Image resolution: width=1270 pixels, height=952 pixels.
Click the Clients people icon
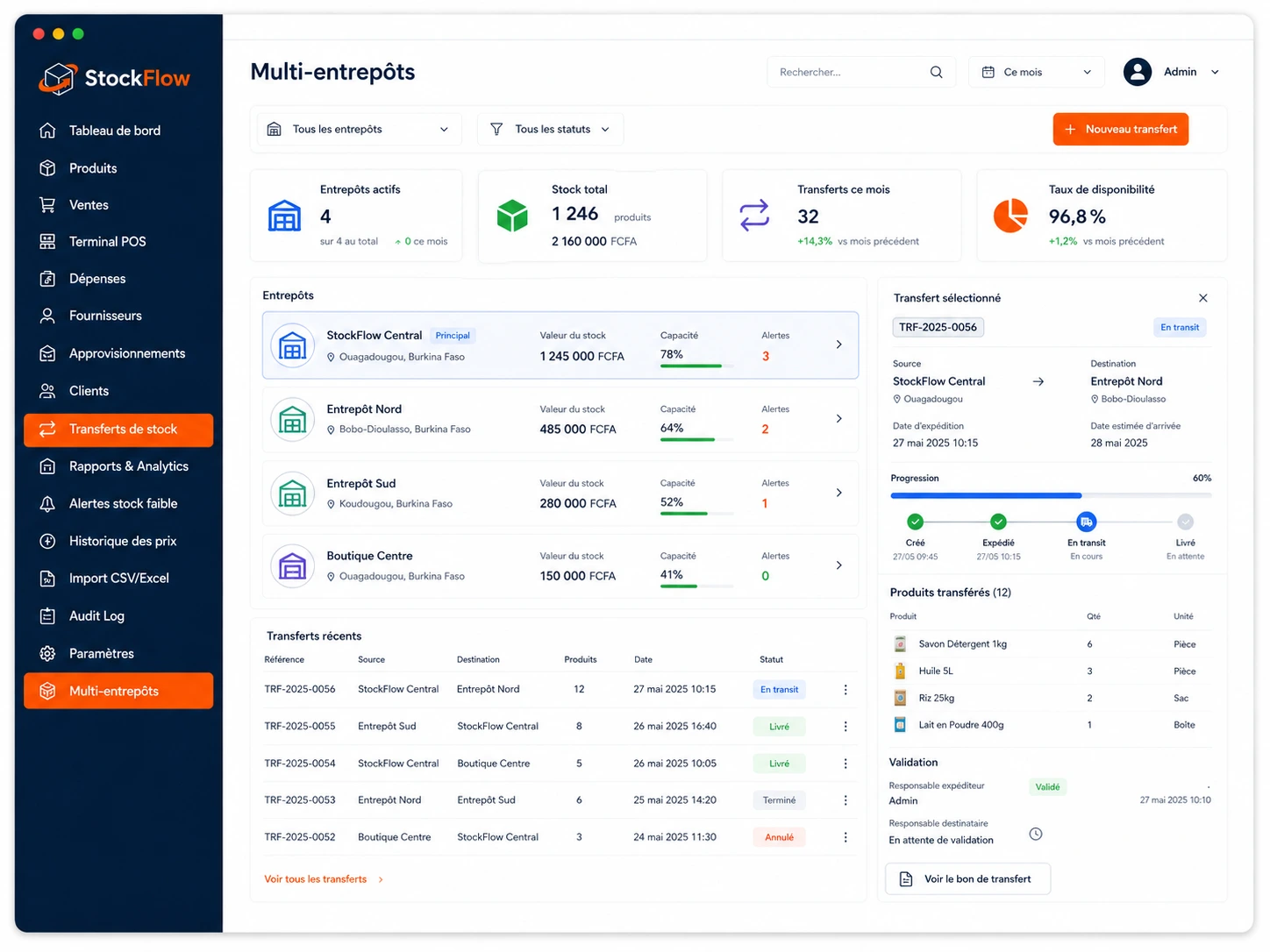48,391
